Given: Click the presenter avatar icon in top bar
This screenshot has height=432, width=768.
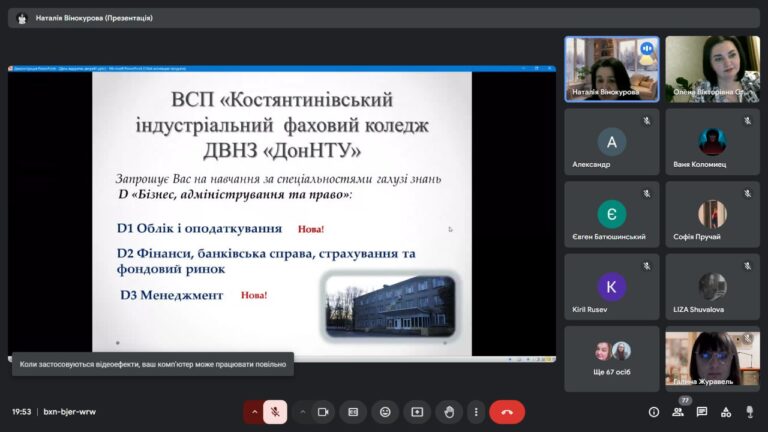Looking at the screenshot, I should (x=22, y=19).
